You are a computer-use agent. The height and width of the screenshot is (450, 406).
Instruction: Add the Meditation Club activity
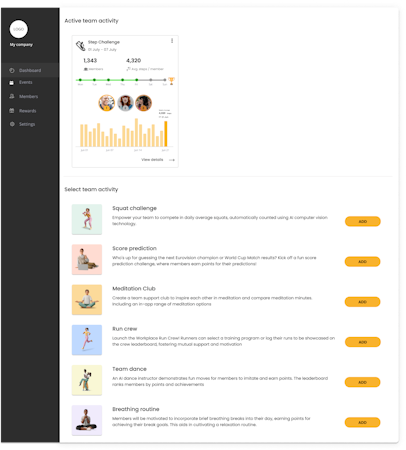(x=363, y=302)
